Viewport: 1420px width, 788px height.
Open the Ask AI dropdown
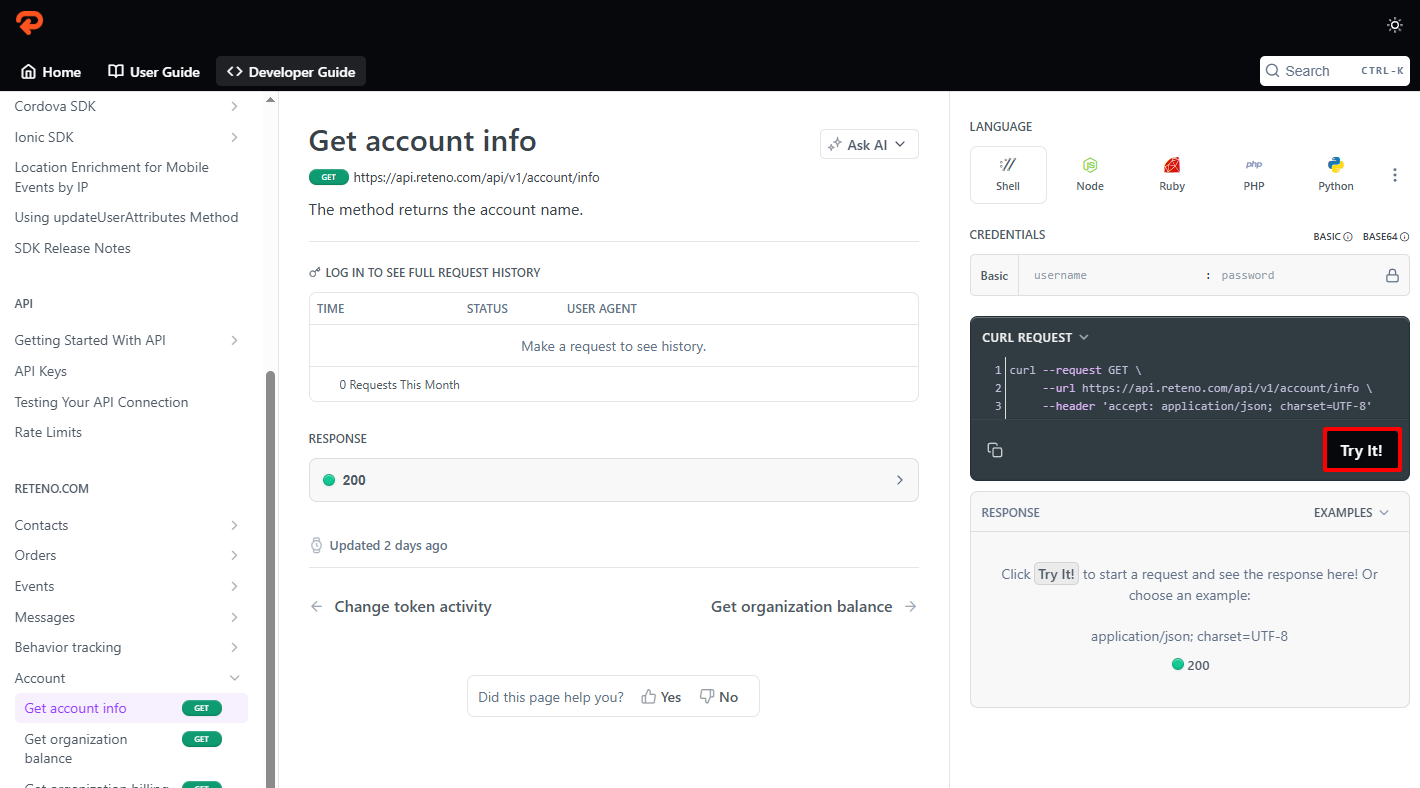[x=869, y=144]
